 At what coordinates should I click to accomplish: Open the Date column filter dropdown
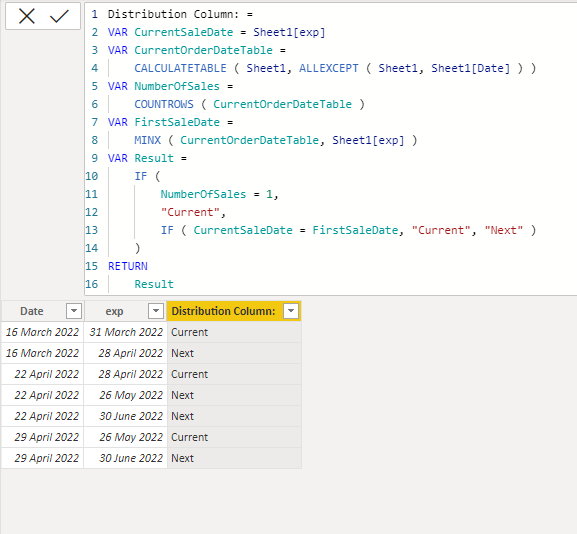[74, 311]
